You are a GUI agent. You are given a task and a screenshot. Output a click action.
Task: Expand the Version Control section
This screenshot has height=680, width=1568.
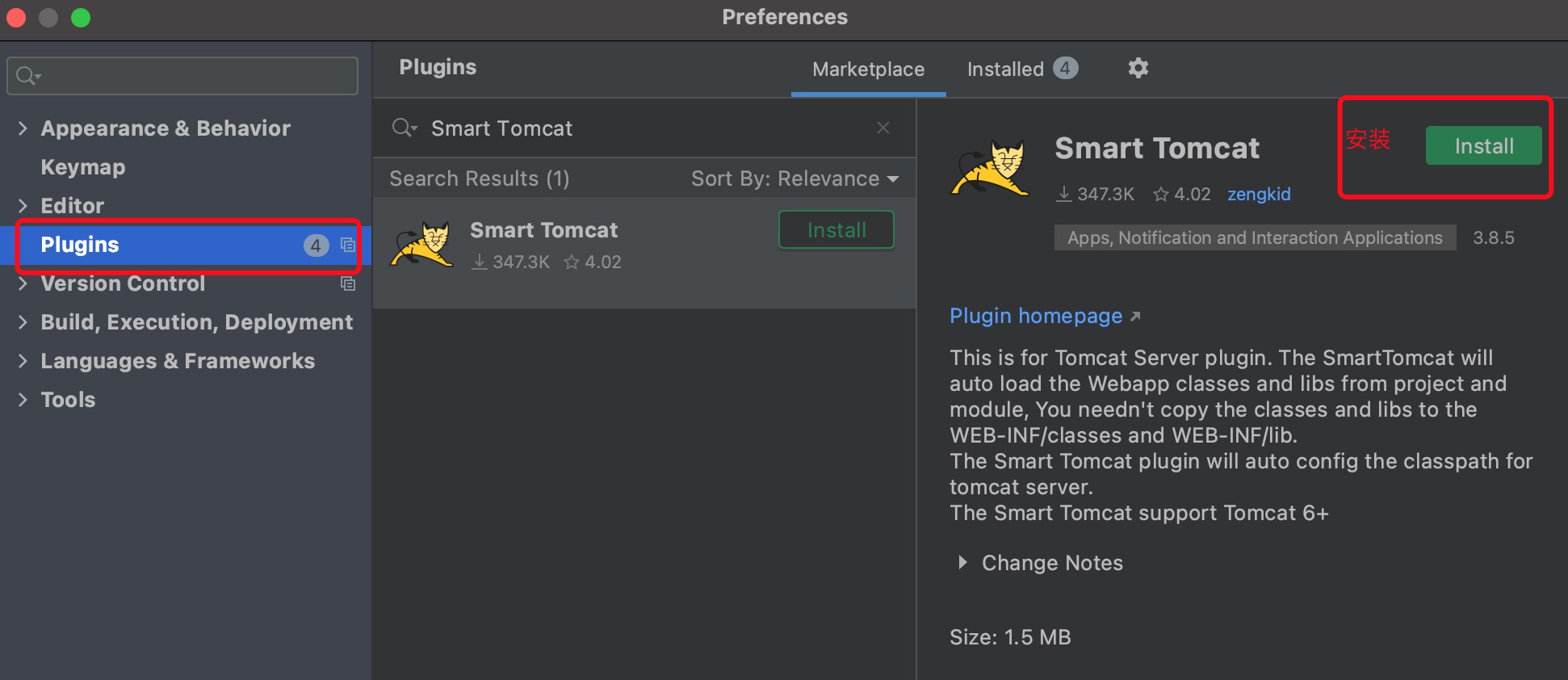click(x=23, y=283)
